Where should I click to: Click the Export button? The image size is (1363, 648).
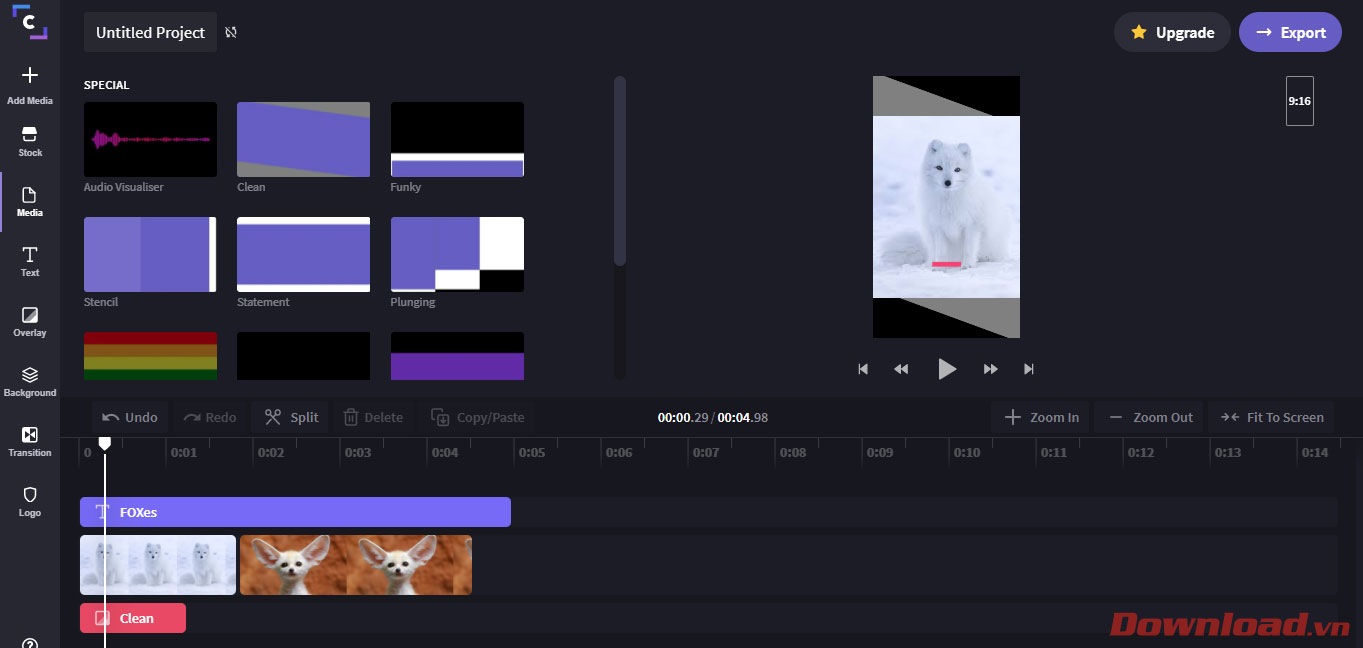(1290, 32)
